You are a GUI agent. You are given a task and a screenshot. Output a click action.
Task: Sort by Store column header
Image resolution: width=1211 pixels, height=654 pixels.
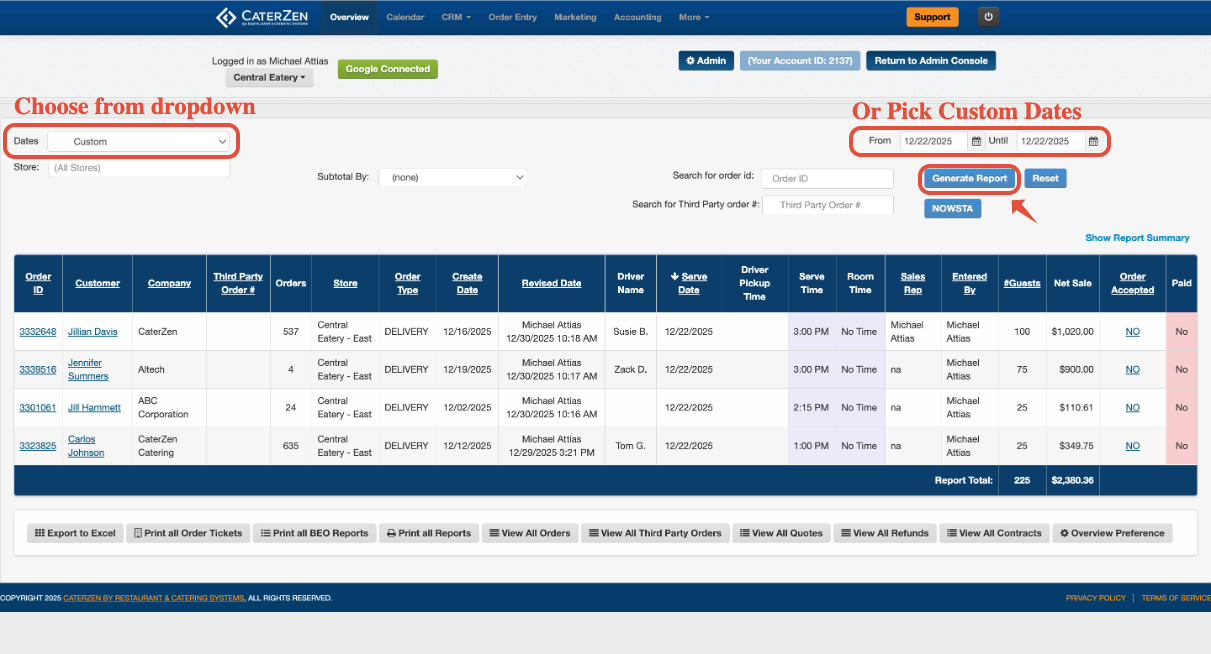[x=345, y=283]
